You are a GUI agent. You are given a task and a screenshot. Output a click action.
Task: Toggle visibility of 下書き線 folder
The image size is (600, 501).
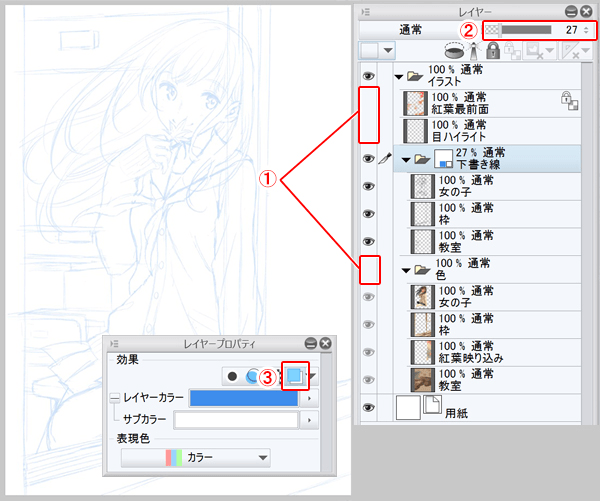click(368, 158)
